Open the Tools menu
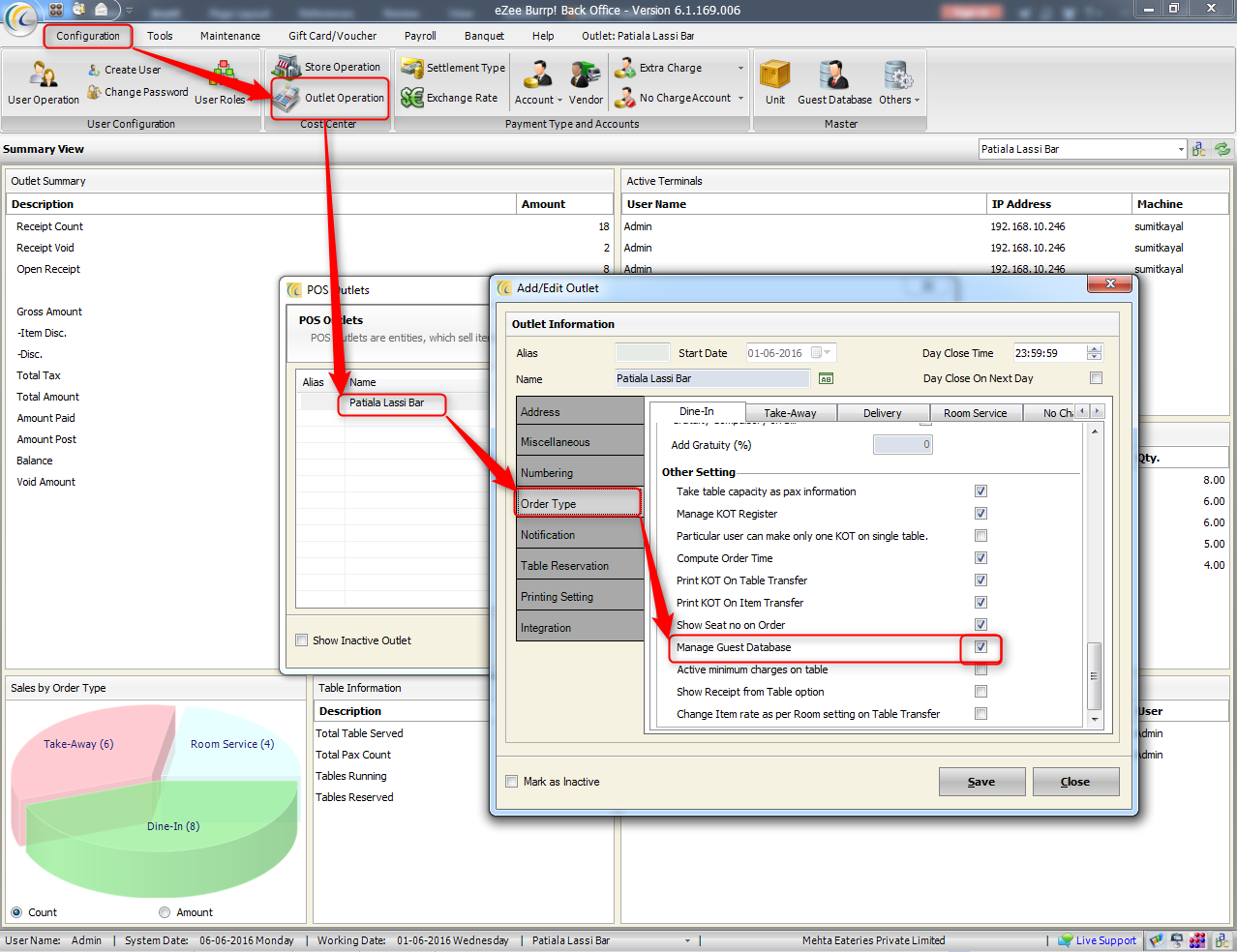Viewport: 1237px width, 952px height. coord(160,36)
